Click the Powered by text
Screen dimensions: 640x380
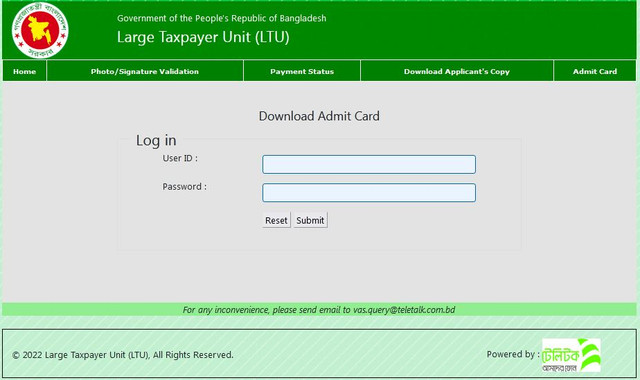[513, 354]
